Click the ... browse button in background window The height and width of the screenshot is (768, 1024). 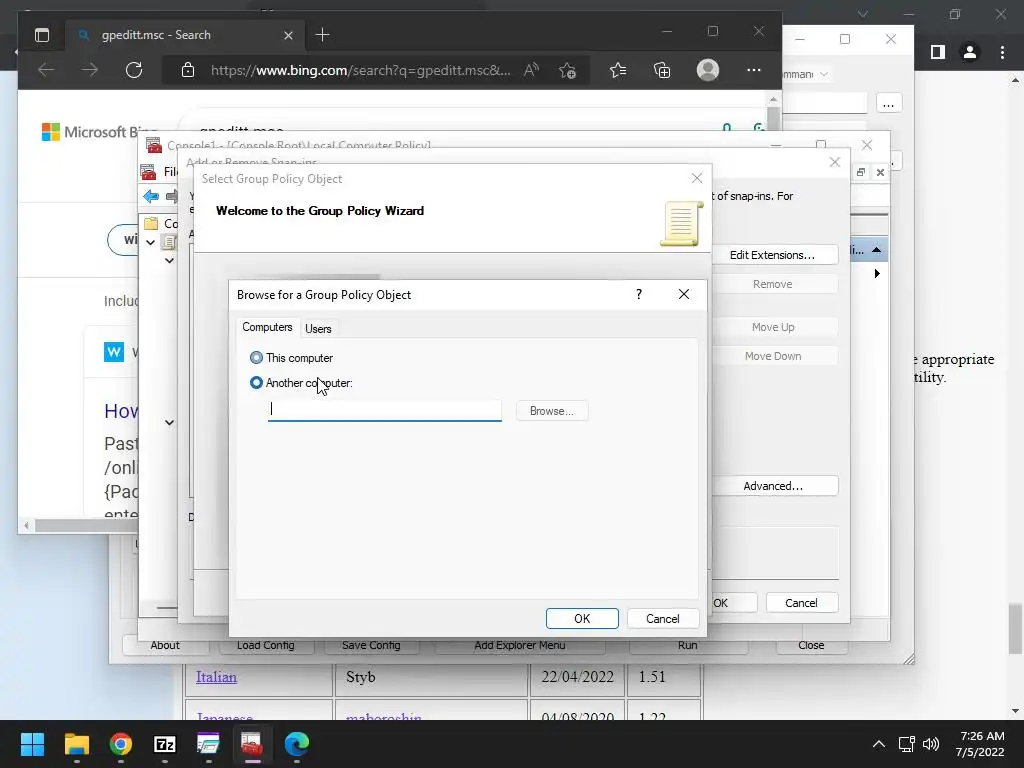[x=889, y=104]
